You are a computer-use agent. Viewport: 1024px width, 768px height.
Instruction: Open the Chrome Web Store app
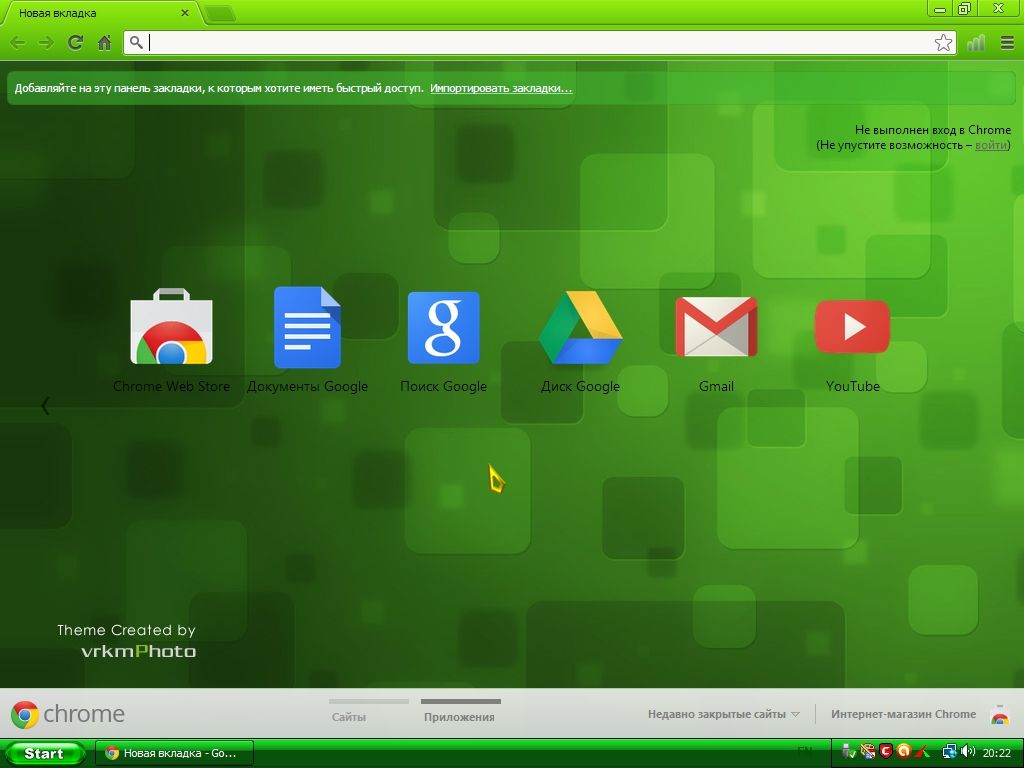[x=171, y=340]
